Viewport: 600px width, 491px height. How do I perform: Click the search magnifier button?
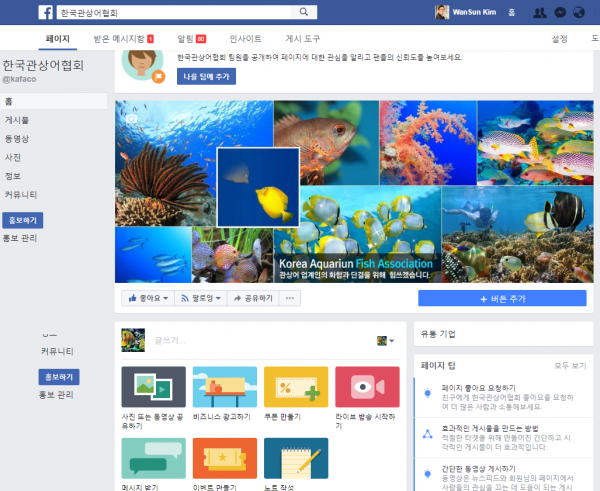click(304, 12)
